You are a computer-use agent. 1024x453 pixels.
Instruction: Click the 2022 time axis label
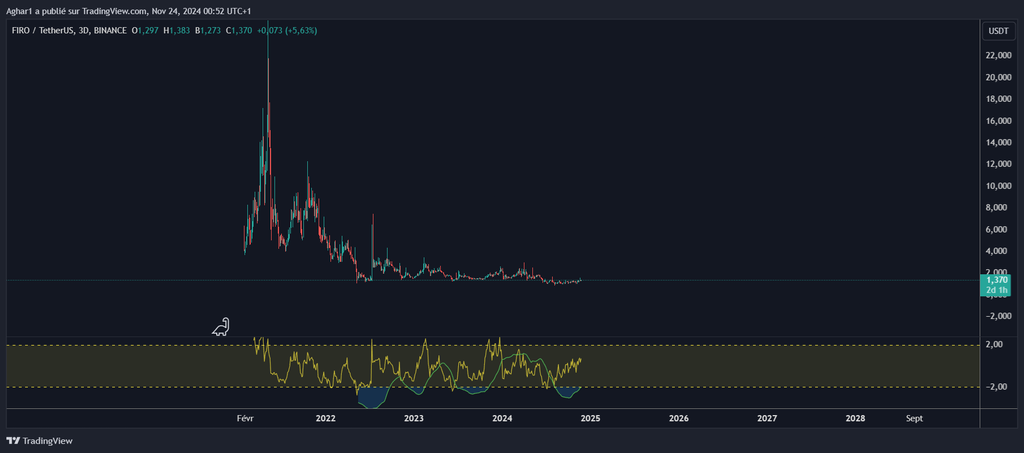point(325,418)
